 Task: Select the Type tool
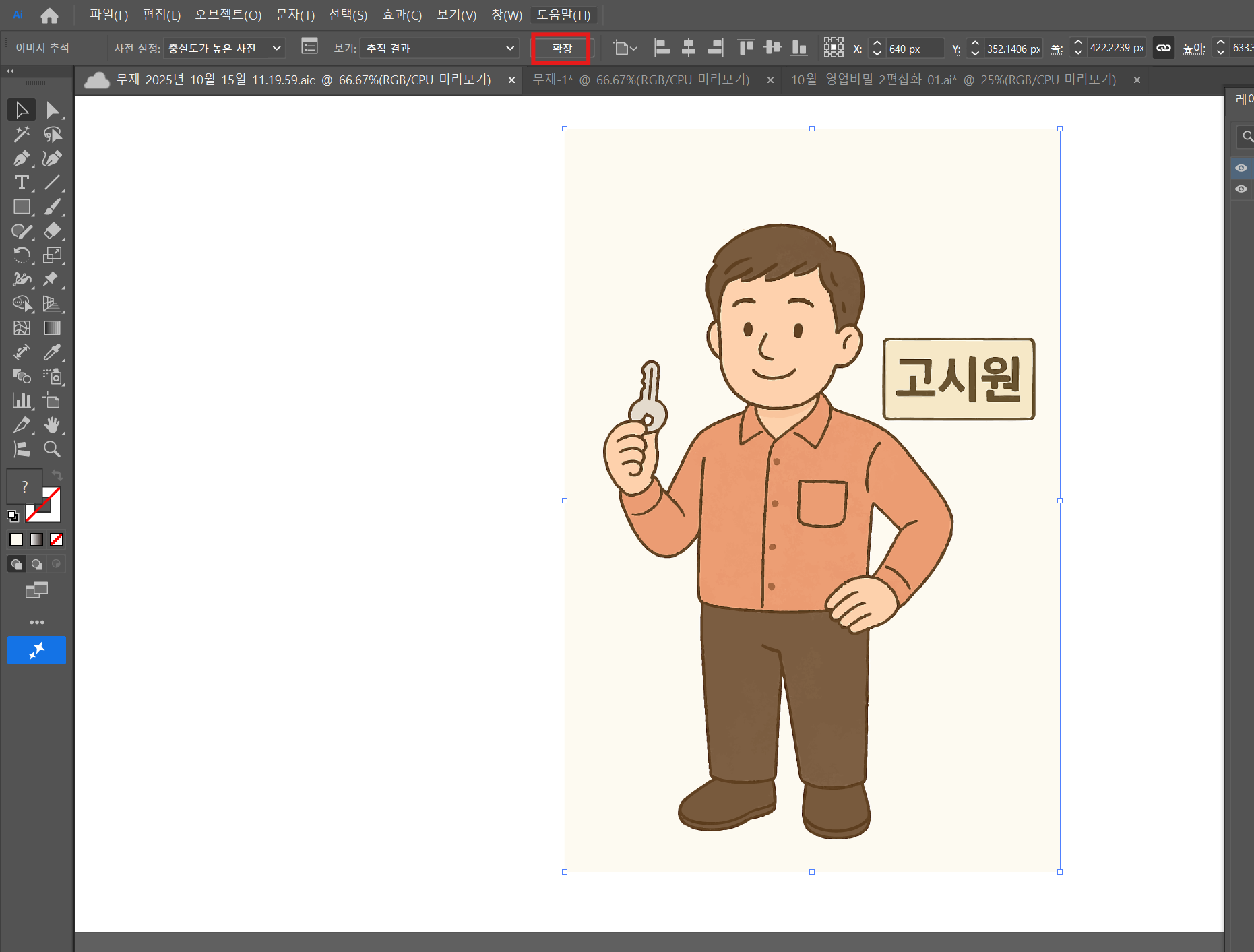pyautogui.click(x=22, y=183)
